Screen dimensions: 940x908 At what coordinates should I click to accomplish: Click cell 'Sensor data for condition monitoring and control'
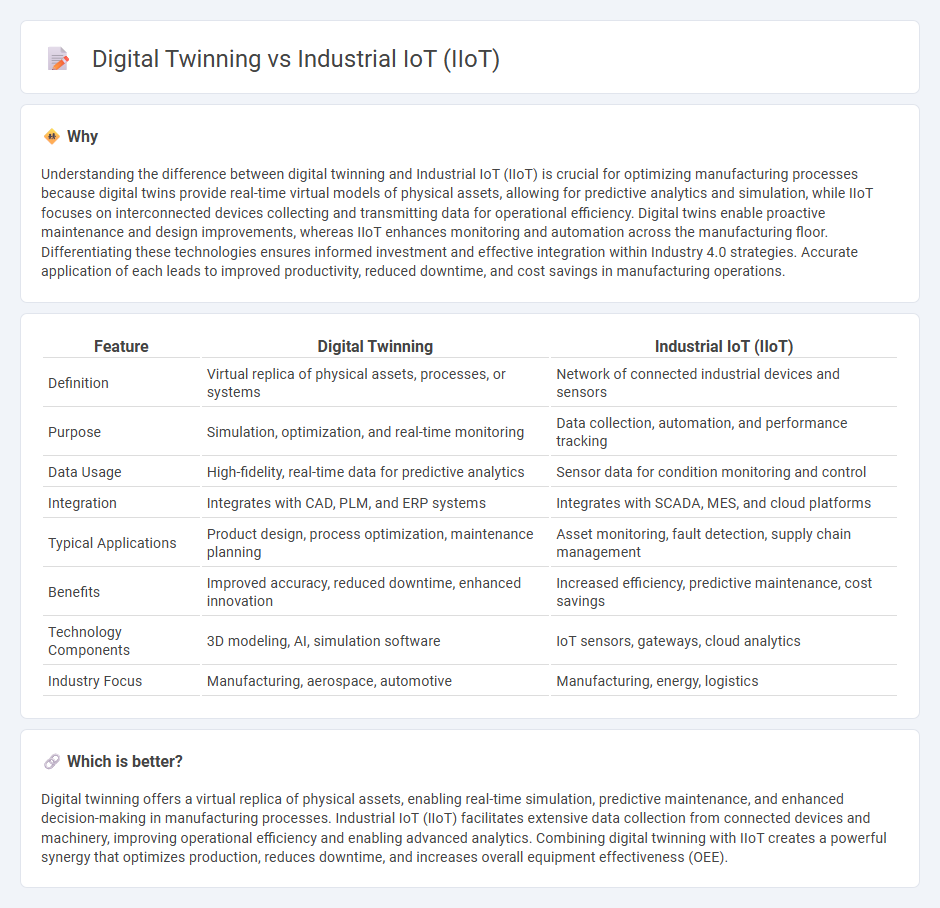724,472
